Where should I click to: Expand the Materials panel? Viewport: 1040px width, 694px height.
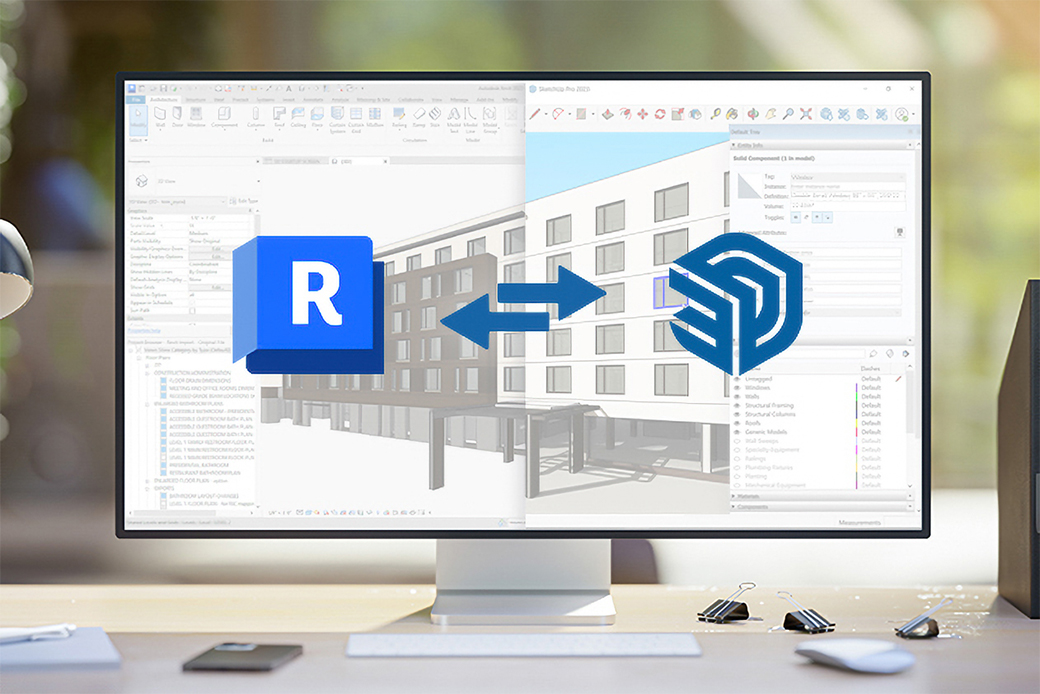point(733,496)
